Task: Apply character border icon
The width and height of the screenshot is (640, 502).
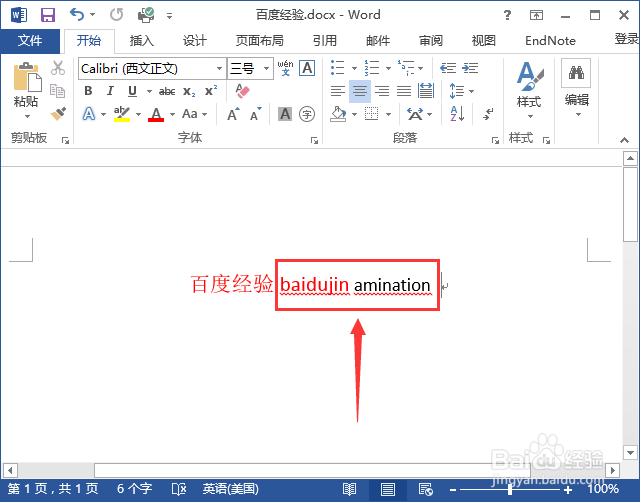Action: click(307, 68)
